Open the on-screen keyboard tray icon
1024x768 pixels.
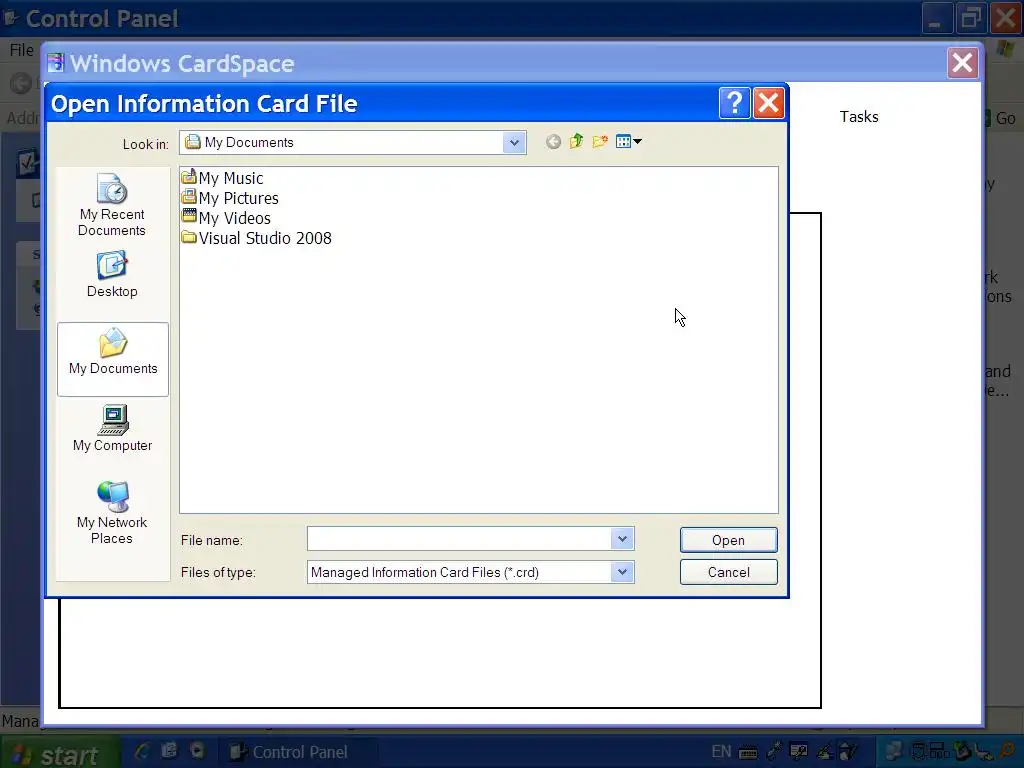click(x=748, y=752)
